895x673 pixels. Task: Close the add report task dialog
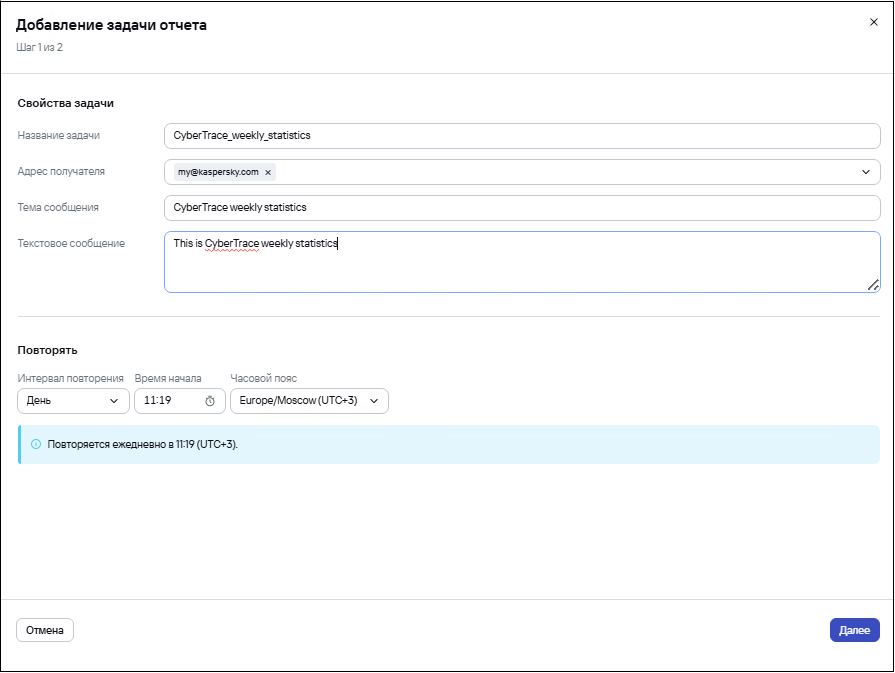[873, 22]
